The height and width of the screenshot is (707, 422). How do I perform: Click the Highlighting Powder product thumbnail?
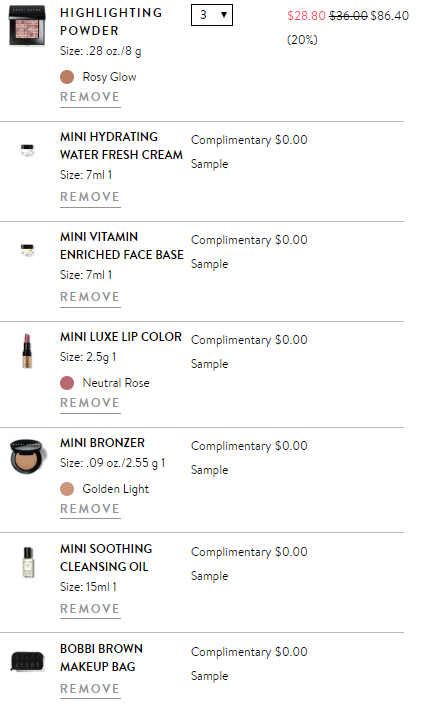[x=27, y=25]
